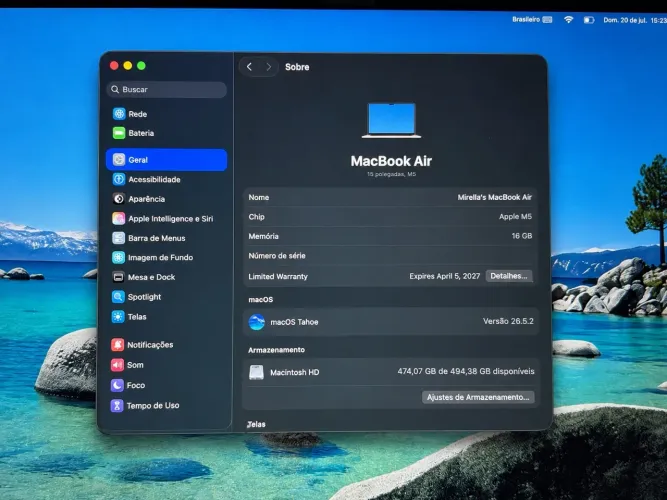
Task: Click the Wi-Fi icon in menu bar
Action: pyautogui.click(x=568, y=20)
